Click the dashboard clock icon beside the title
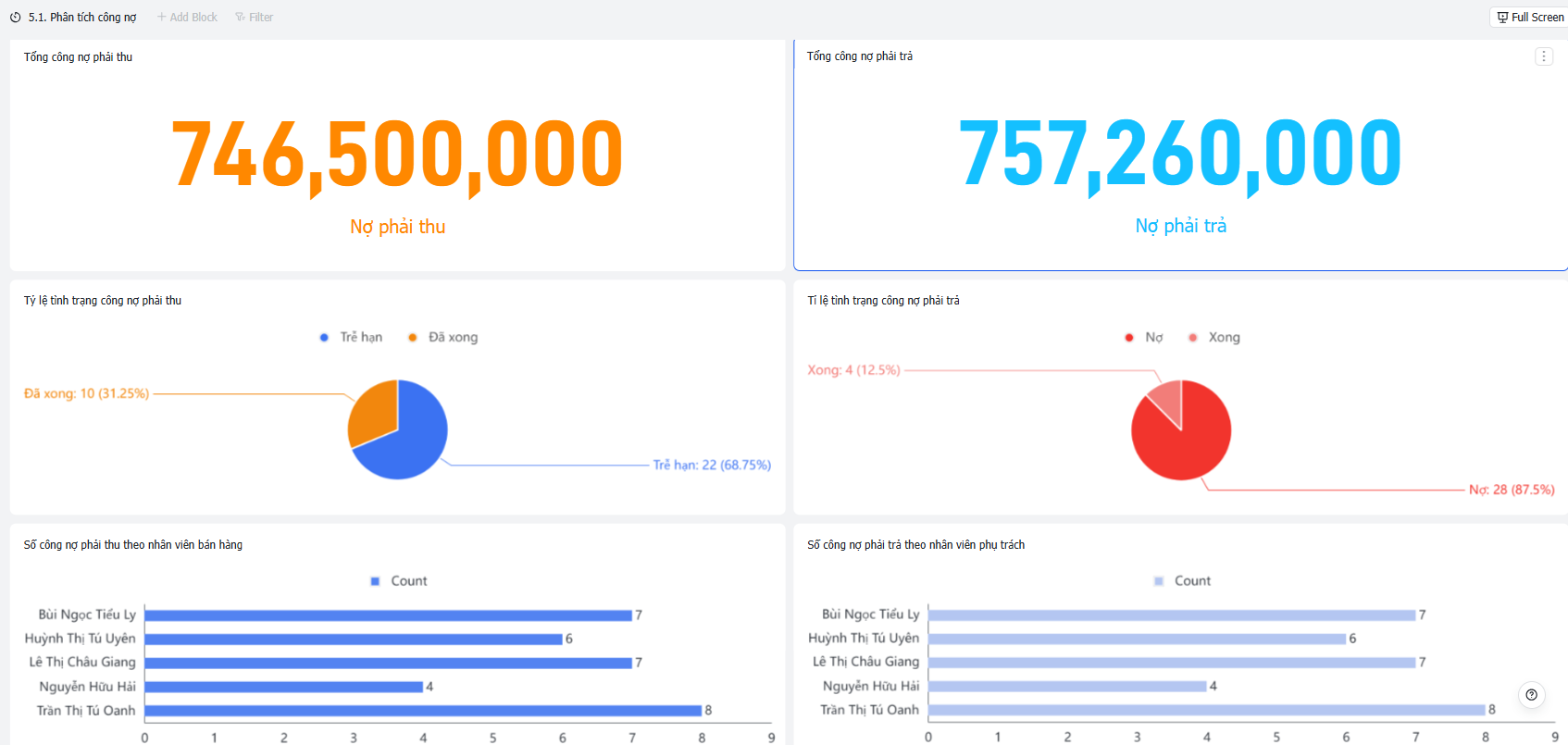This screenshot has width=1568, height=745. [15, 18]
